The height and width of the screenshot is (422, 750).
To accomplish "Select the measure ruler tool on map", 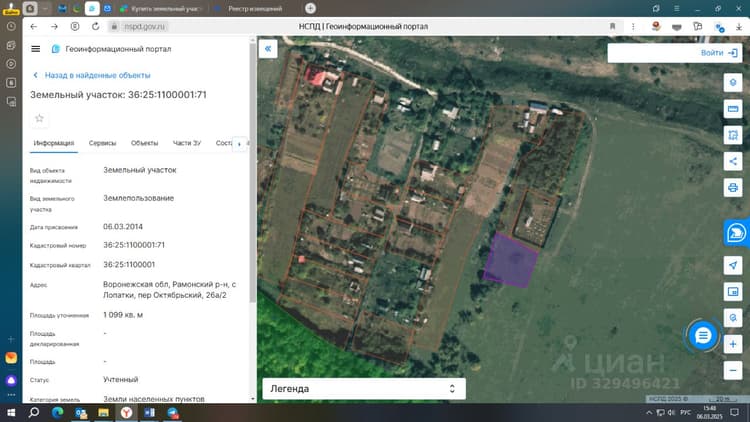I will click(733, 109).
